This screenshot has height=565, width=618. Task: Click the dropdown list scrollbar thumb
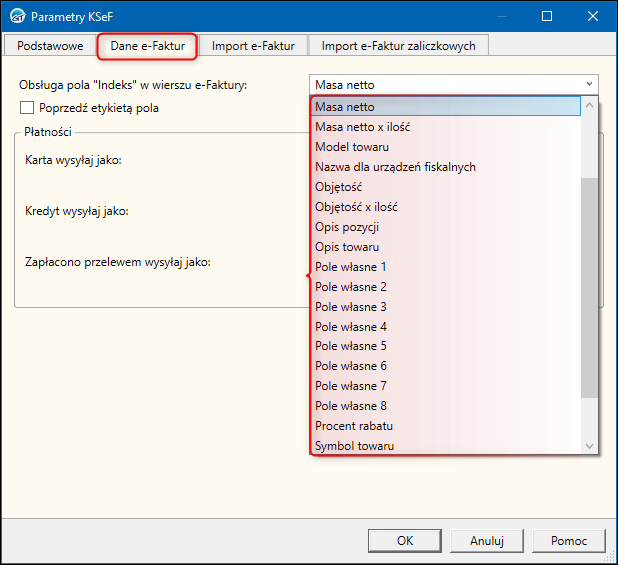[x=589, y=288]
